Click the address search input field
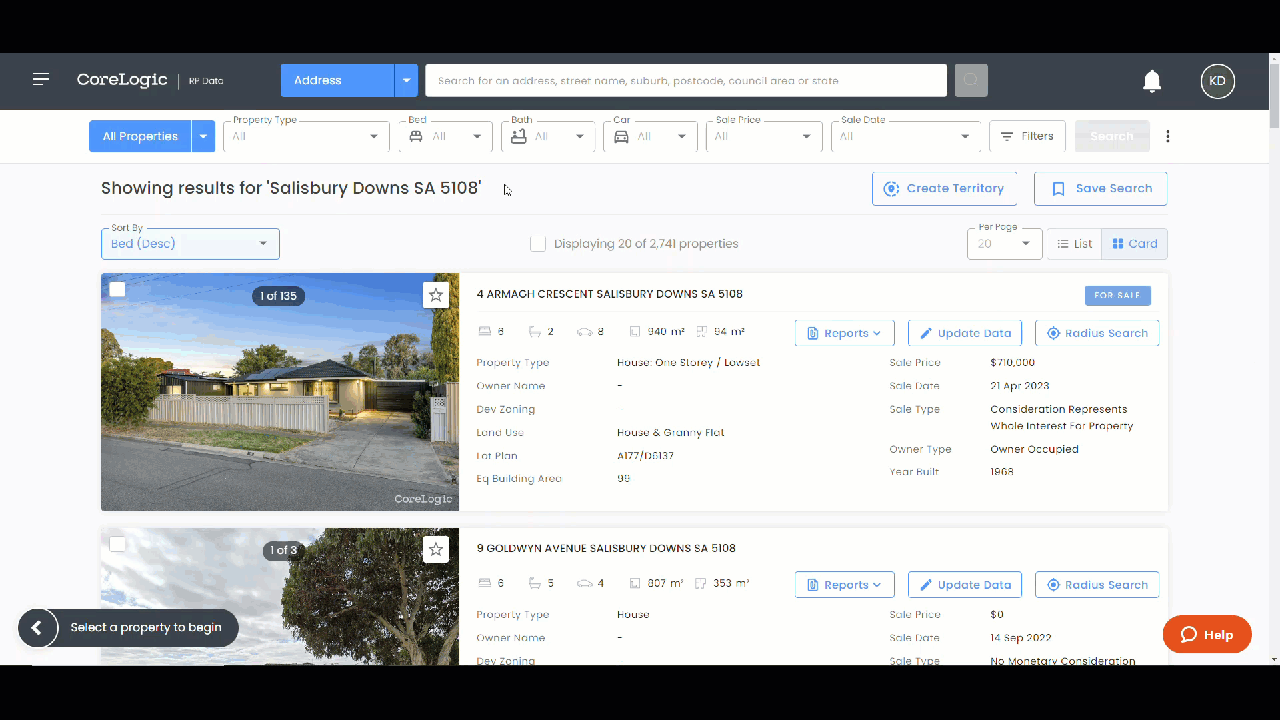This screenshot has width=1280, height=720. point(686,80)
